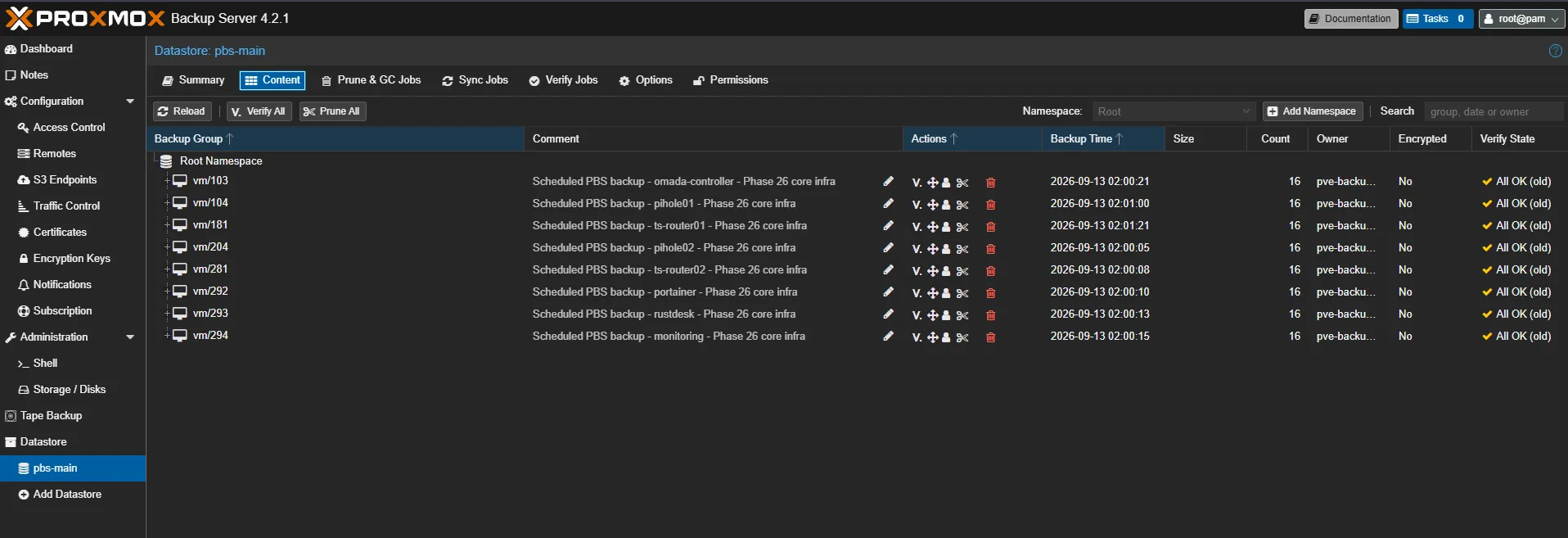
Task: Open Options tab
Action: 646,80
